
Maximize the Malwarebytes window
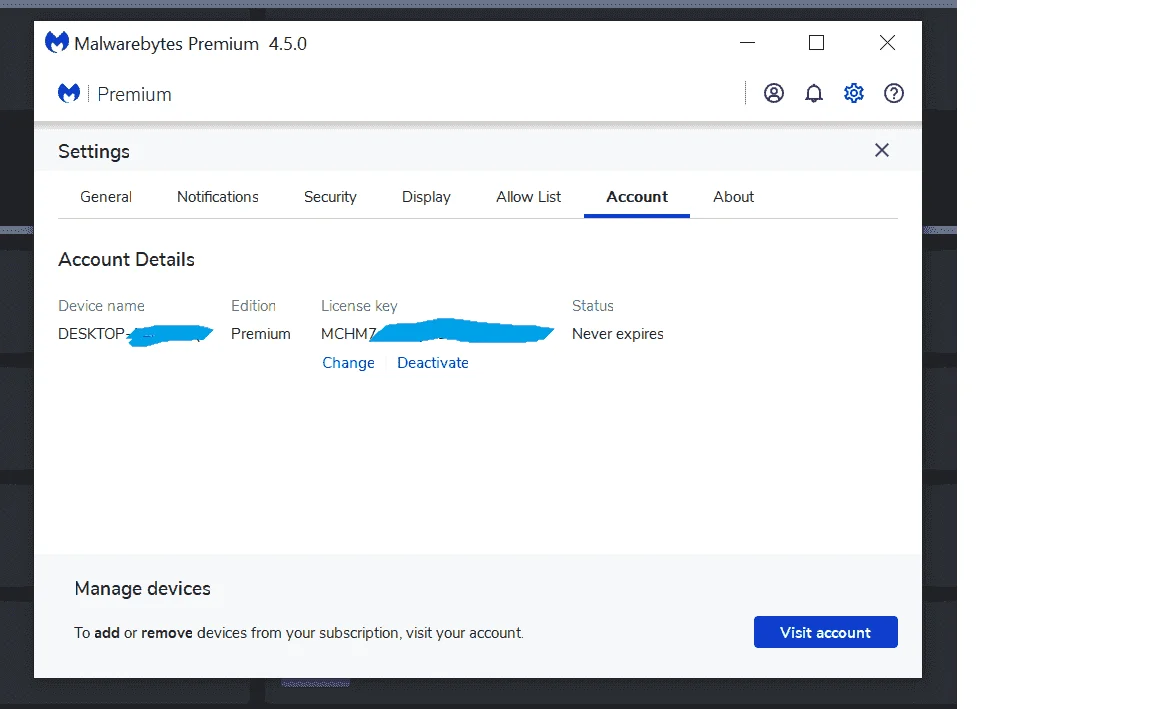pyautogui.click(x=816, y=43)
